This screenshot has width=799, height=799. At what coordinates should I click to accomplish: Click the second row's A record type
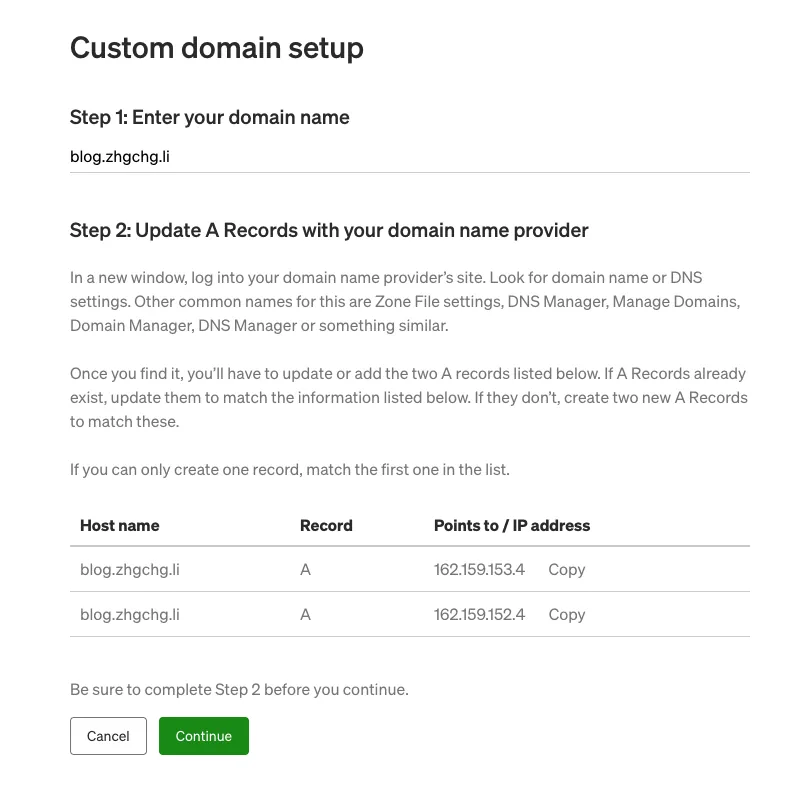pyautogui.click(x=305, y=615)
